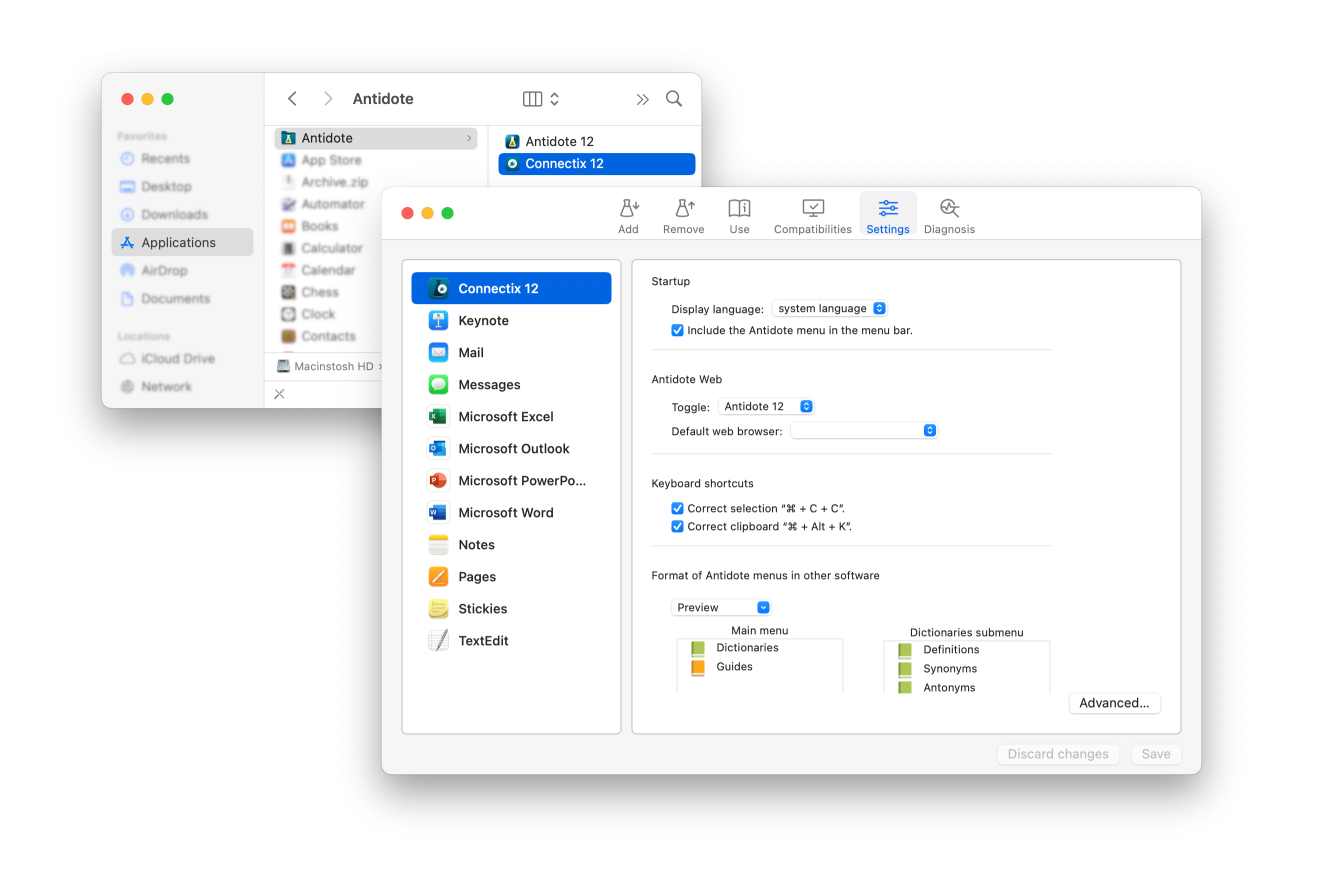The height and width of the screenshot is (877, 1323).
Task: Select Applications in the Finder sidebar
Action: coord(178,243)
